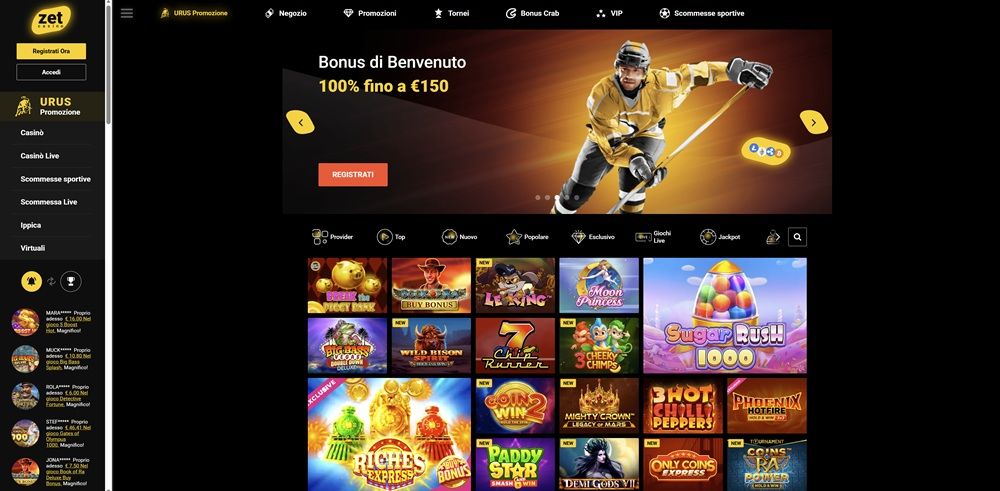The image size is (1000, 491).
Task: Expand more game categories arrow
Action: (x=777, y=237)
